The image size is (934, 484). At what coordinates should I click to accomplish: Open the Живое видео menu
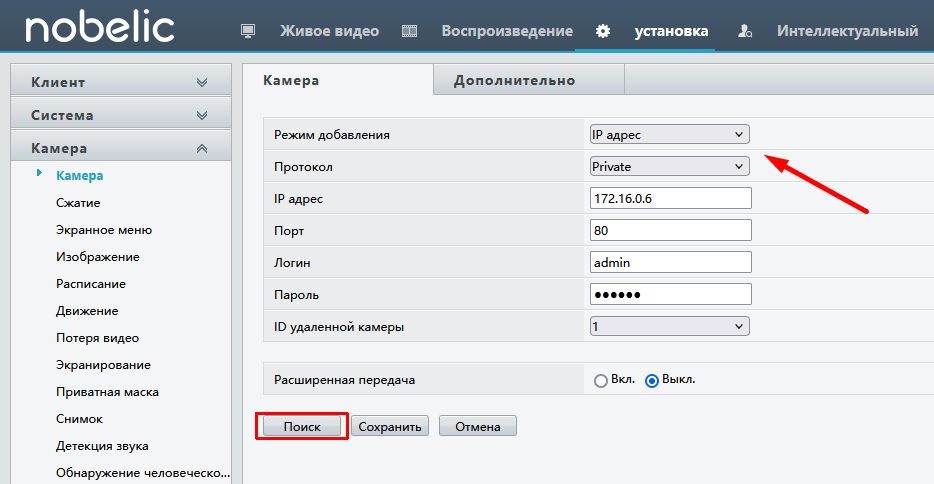pos(329,31)
